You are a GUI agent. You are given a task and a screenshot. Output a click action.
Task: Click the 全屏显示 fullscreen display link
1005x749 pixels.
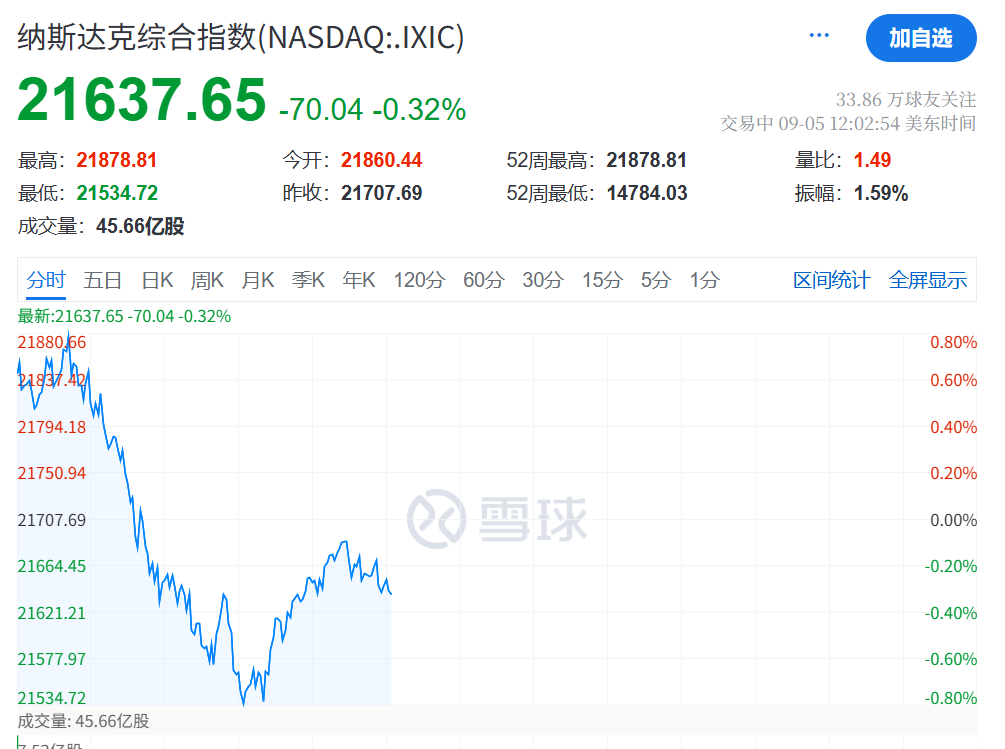(927, 280)
